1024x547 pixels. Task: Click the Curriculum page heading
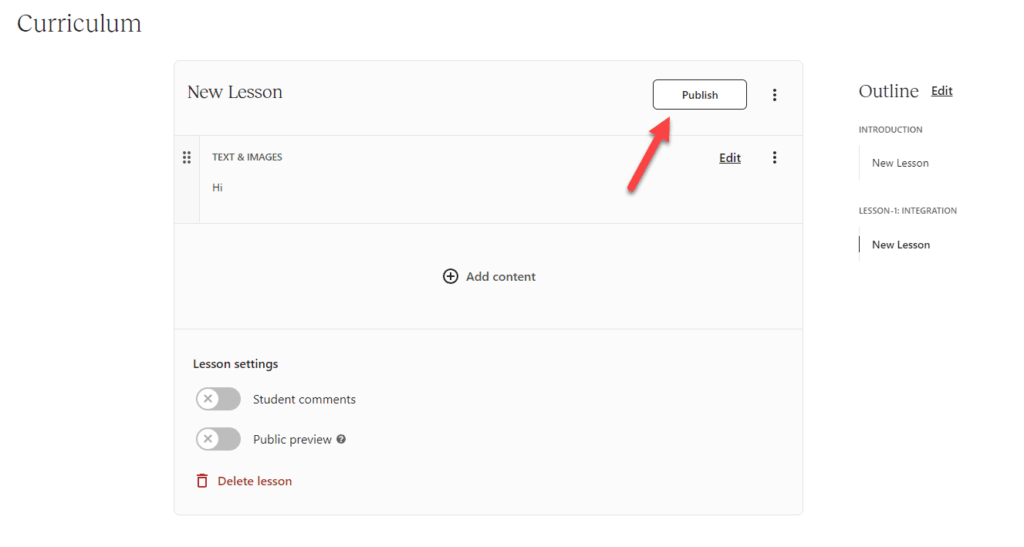click(x=79, y=23)
